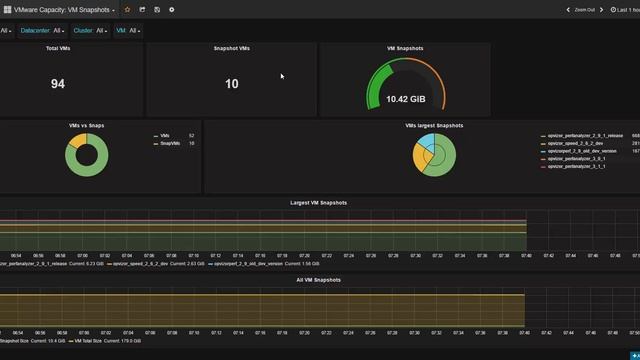Click yellow color swatch of SnapVMs legend

click(x=156, y=144)
